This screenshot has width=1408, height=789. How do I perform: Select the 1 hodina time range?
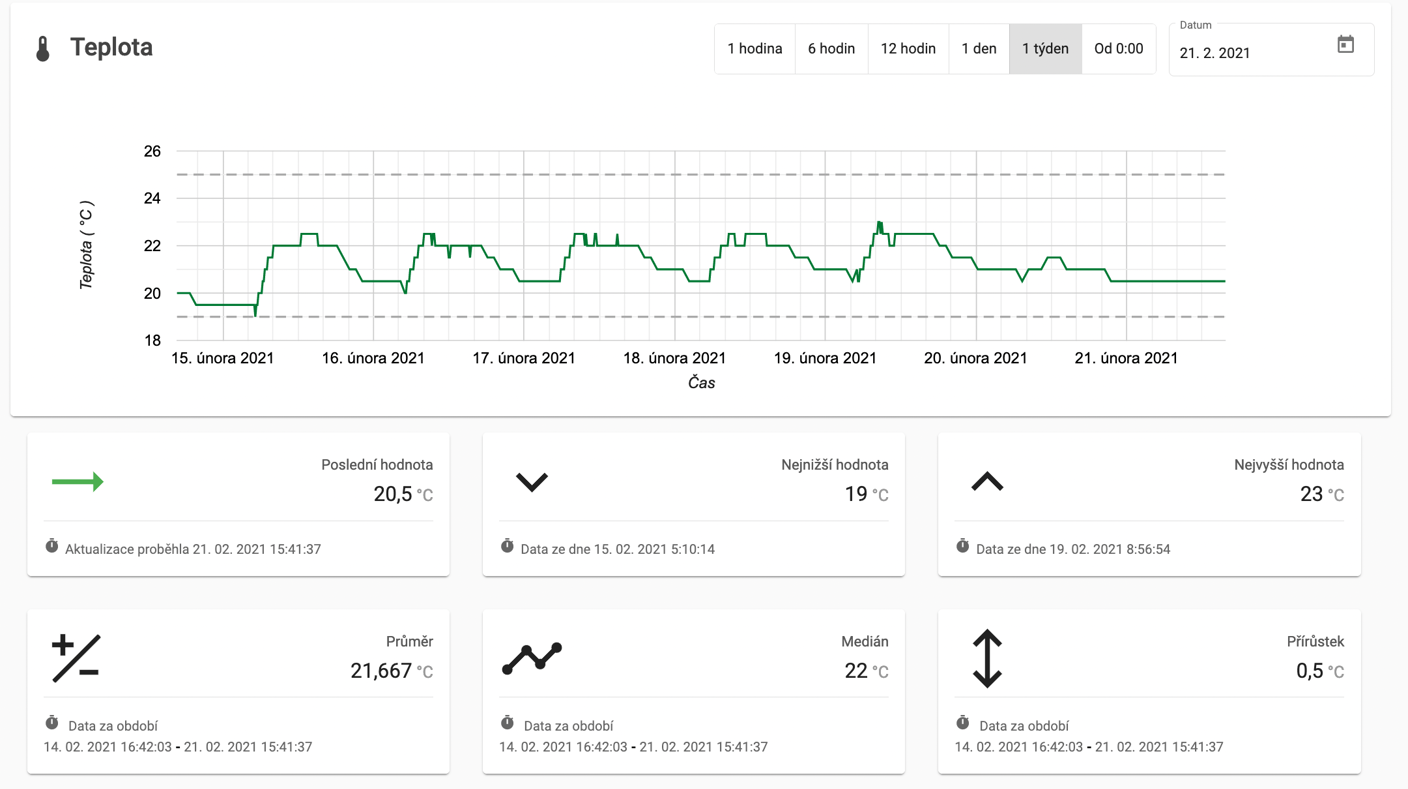click(754, 49)
